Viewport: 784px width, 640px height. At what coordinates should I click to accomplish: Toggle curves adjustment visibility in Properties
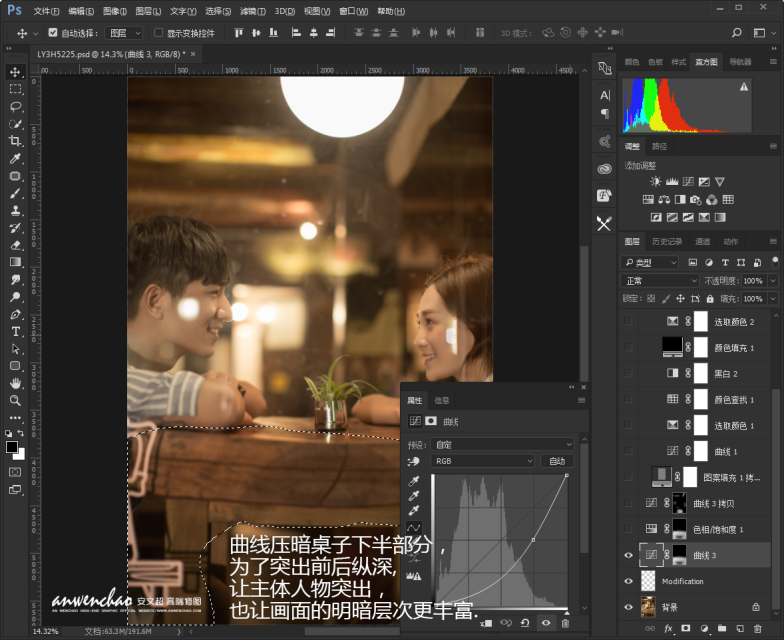[546, 623]
